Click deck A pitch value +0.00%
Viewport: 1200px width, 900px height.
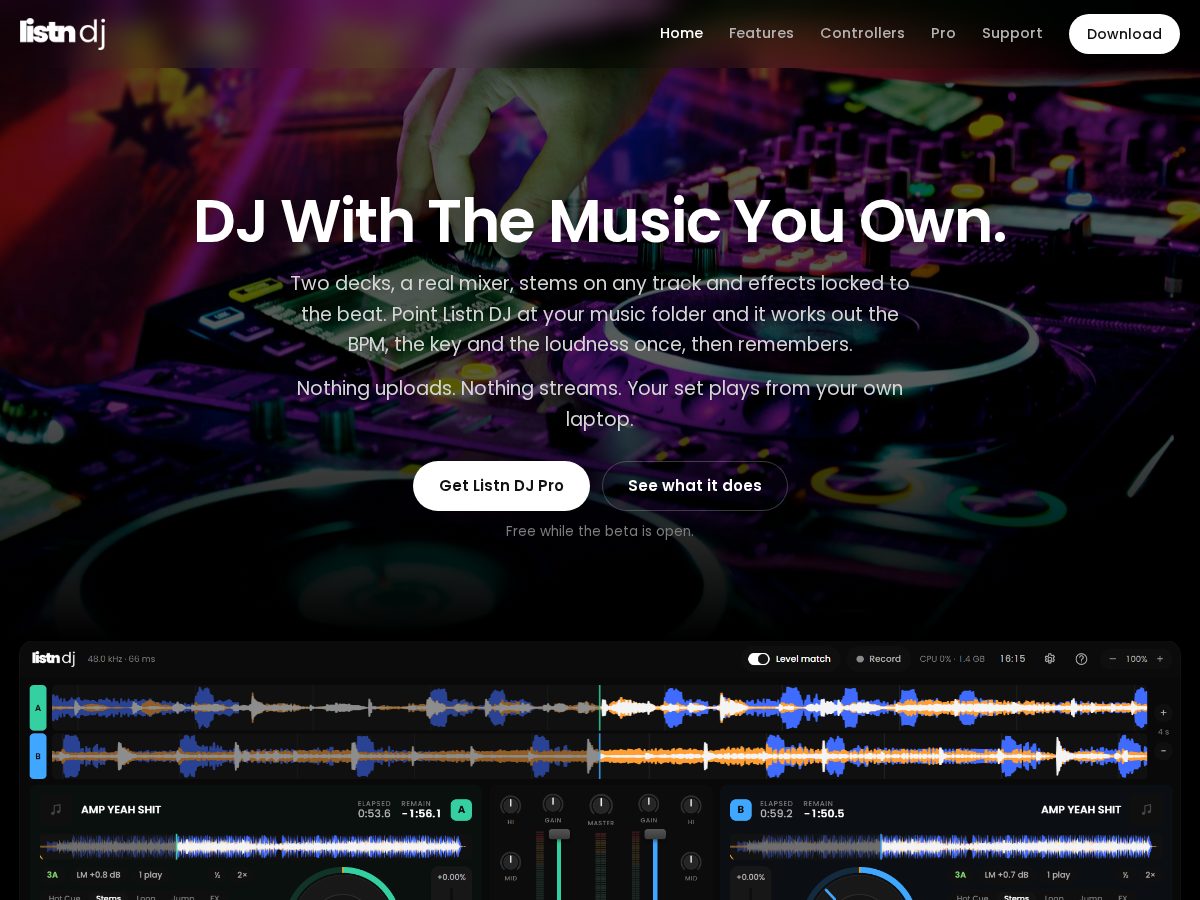click(x=451, y=877)
